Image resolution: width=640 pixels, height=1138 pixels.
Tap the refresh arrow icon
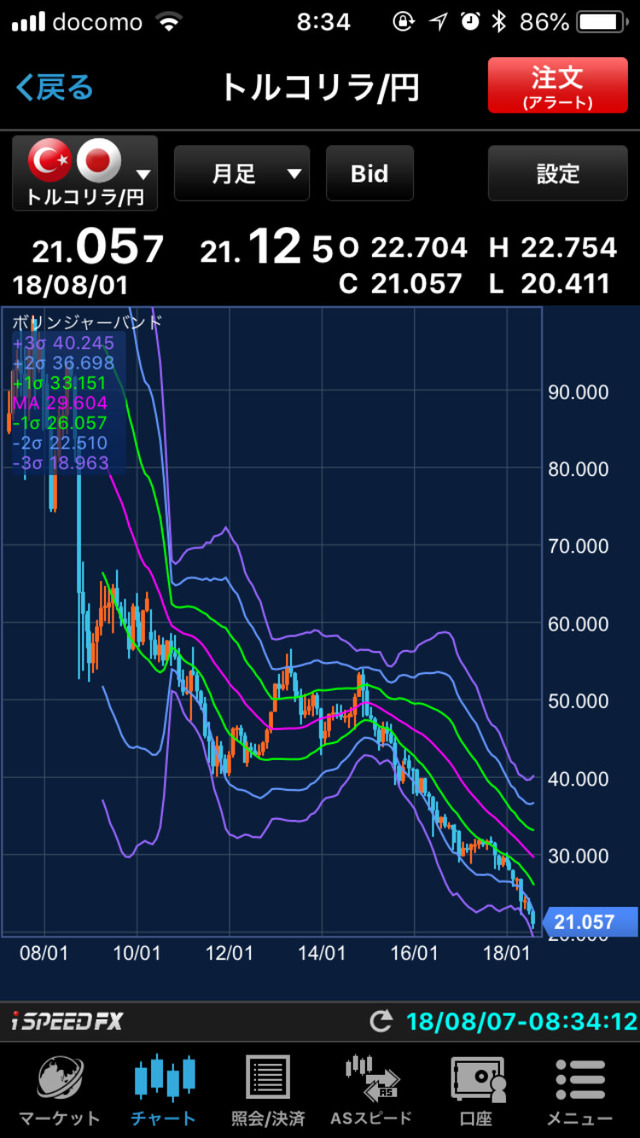click(x=381, y=1022)
